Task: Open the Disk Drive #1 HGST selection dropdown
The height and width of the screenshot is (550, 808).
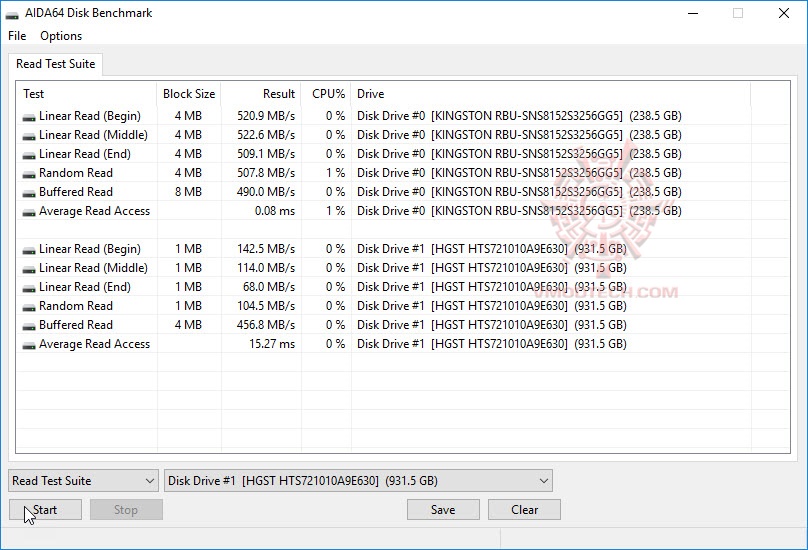Action: [358, 480]
